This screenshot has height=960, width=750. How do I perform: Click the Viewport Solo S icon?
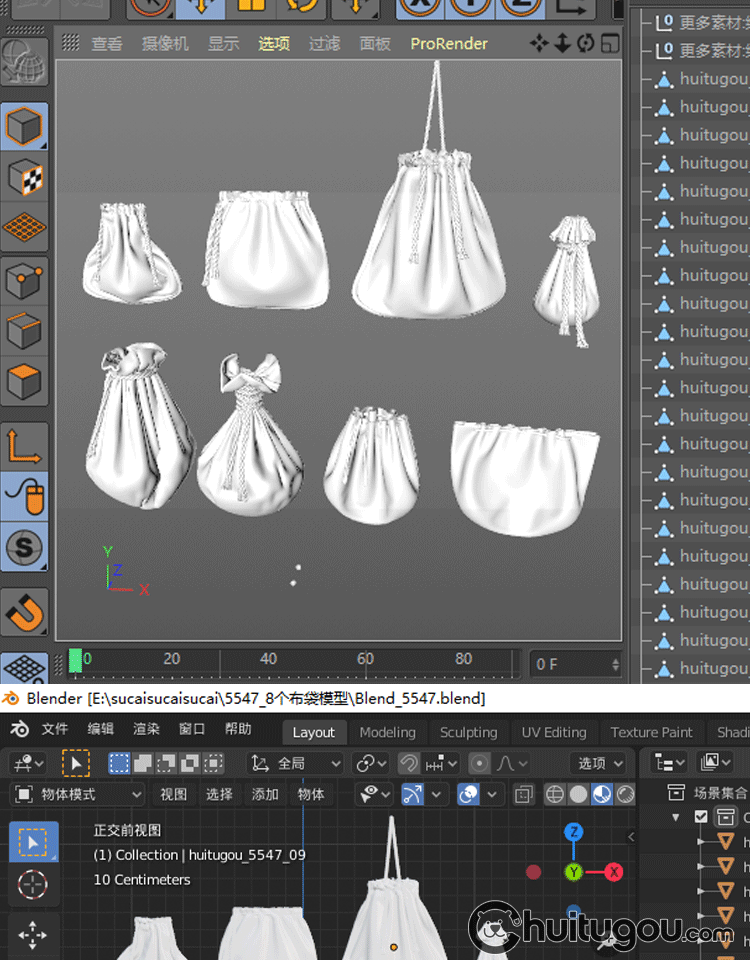24,547
